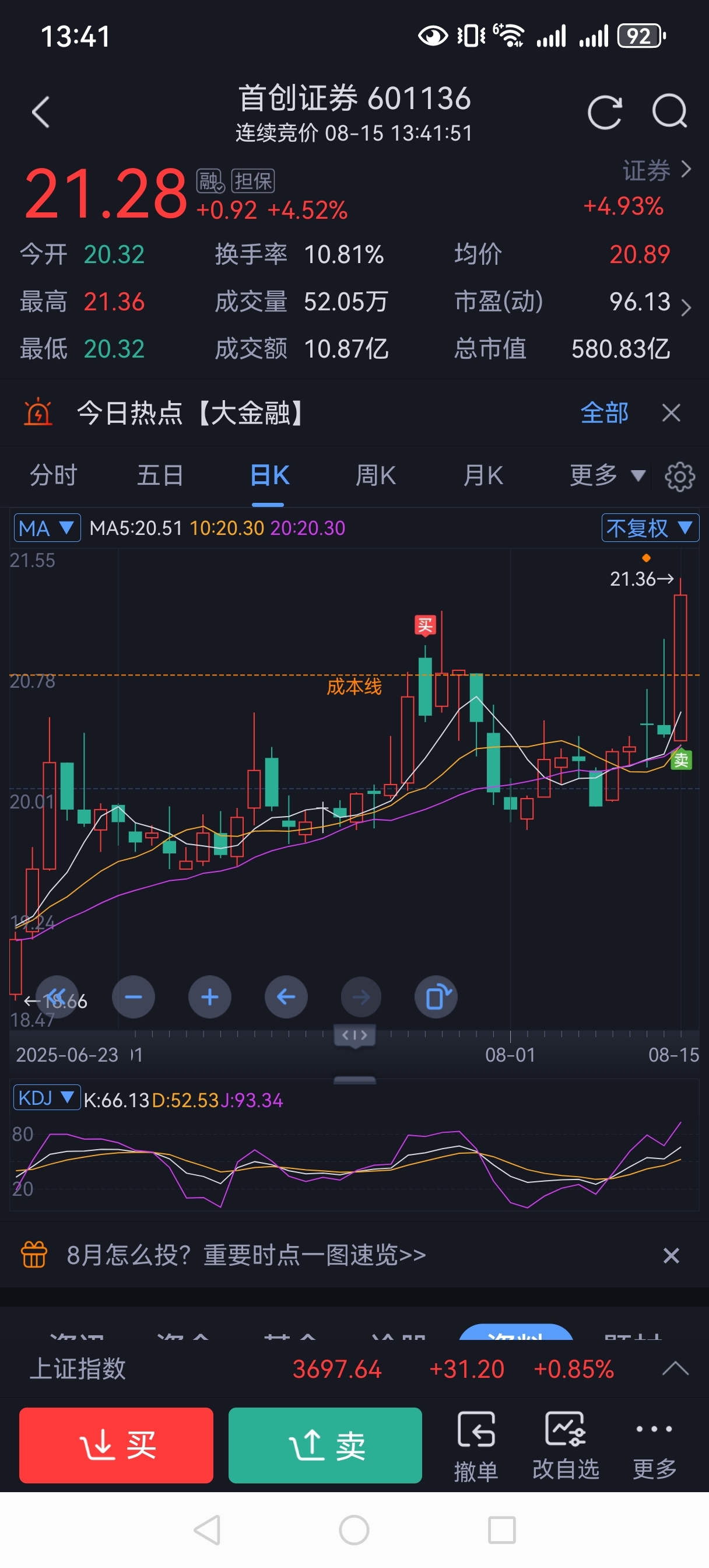Tap the hot topic alarm icon
The width and height of the screenshot is (709, 1568).
(x=38, y=412)
